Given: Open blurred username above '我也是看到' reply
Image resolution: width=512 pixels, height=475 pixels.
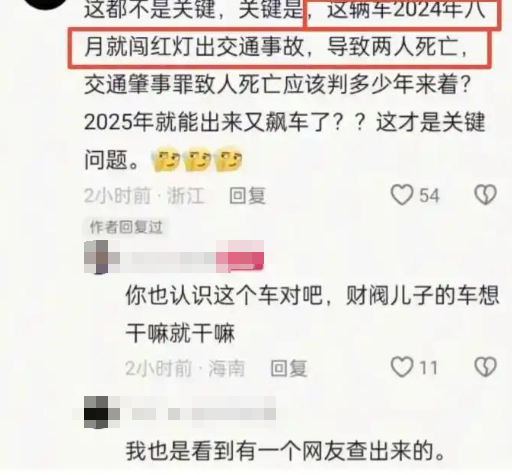Looking at the screenshot, I should [x=203, y=413].
